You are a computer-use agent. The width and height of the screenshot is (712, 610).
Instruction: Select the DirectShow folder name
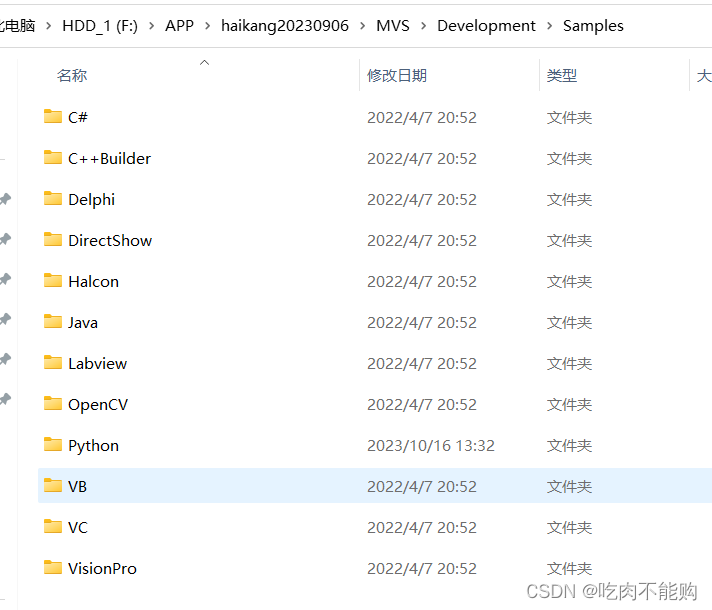(x=110, y=241)
